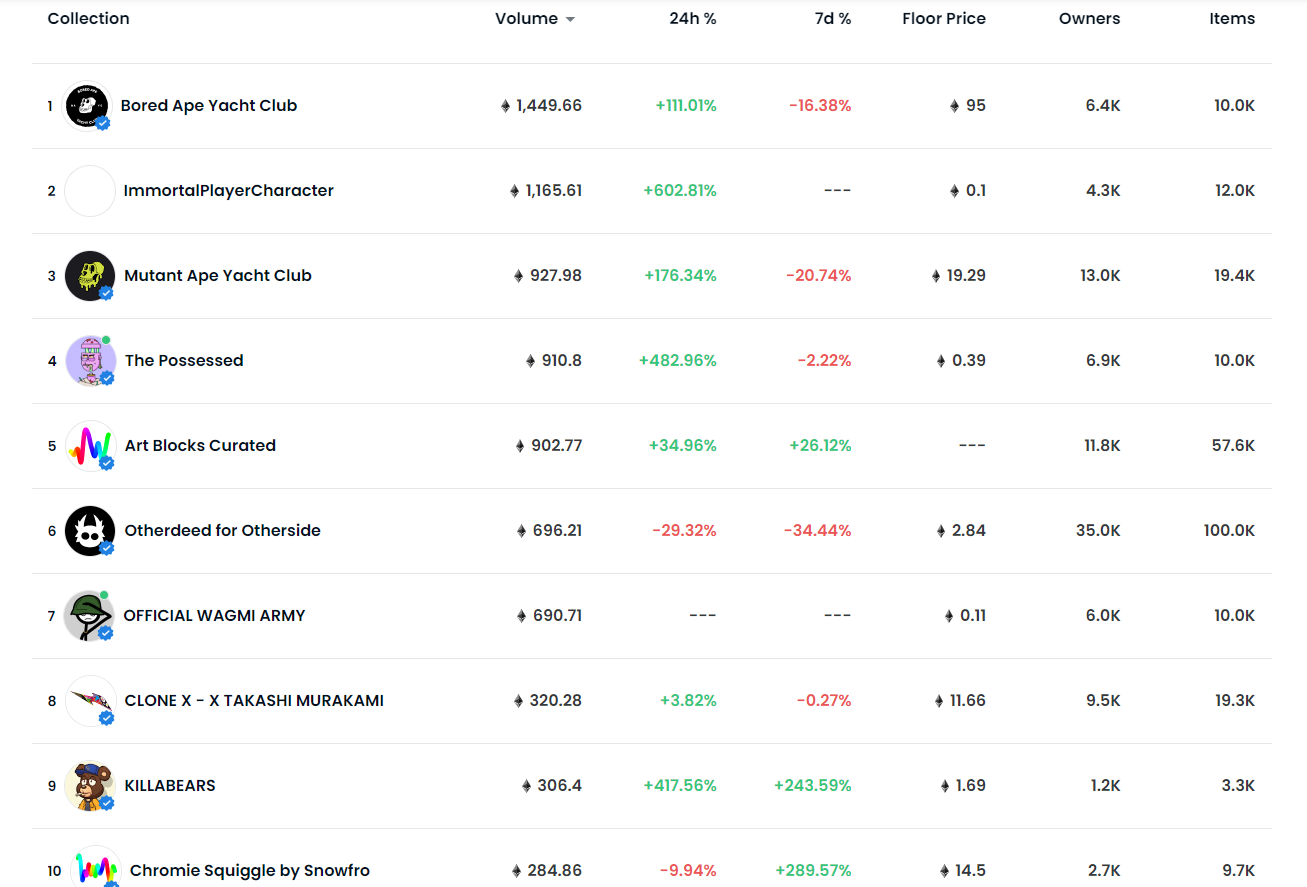Screen dimensions: 1307x887
Task: Click the +111.01% 24h change
Action: coord(686,106)
